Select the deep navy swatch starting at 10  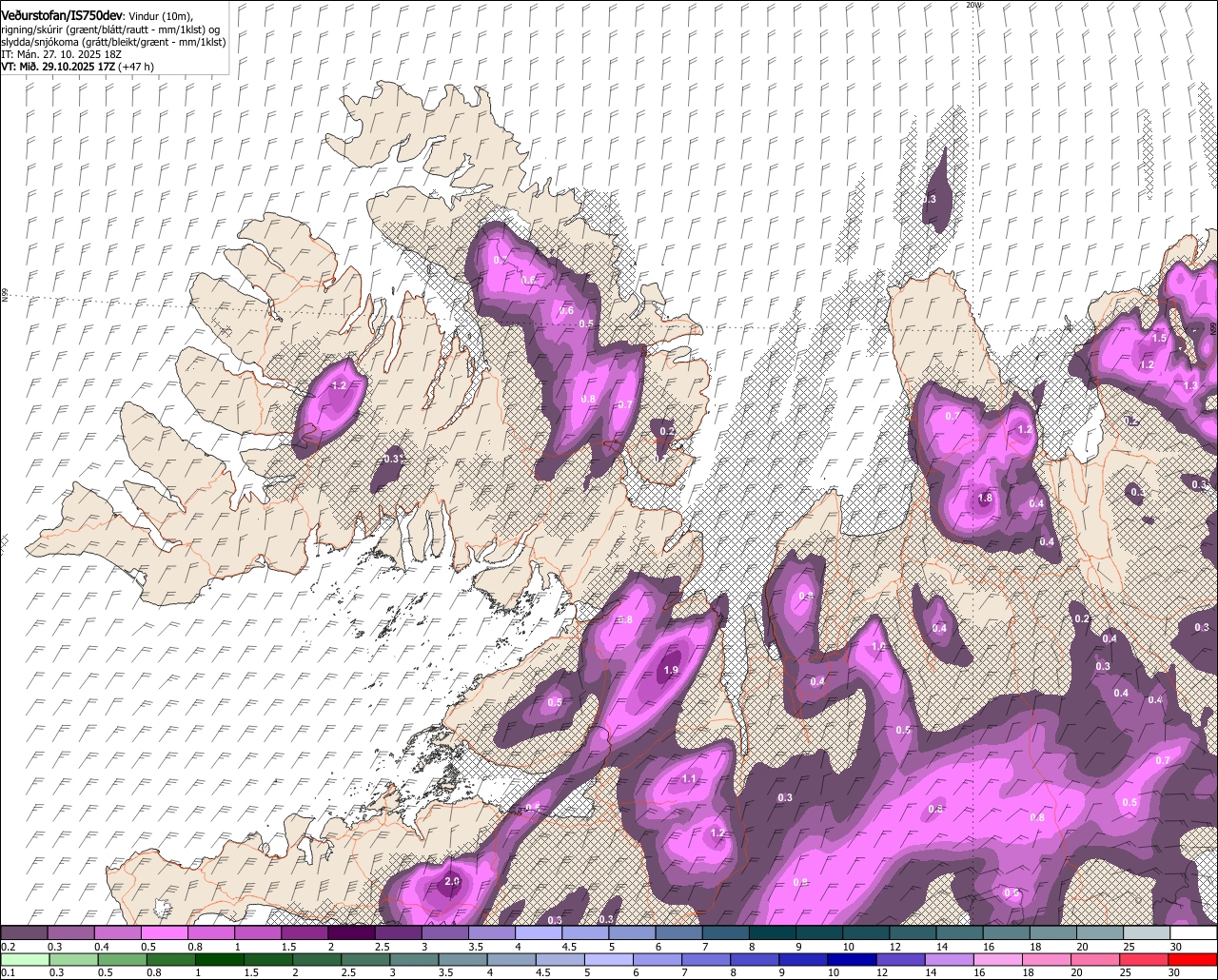853,959
